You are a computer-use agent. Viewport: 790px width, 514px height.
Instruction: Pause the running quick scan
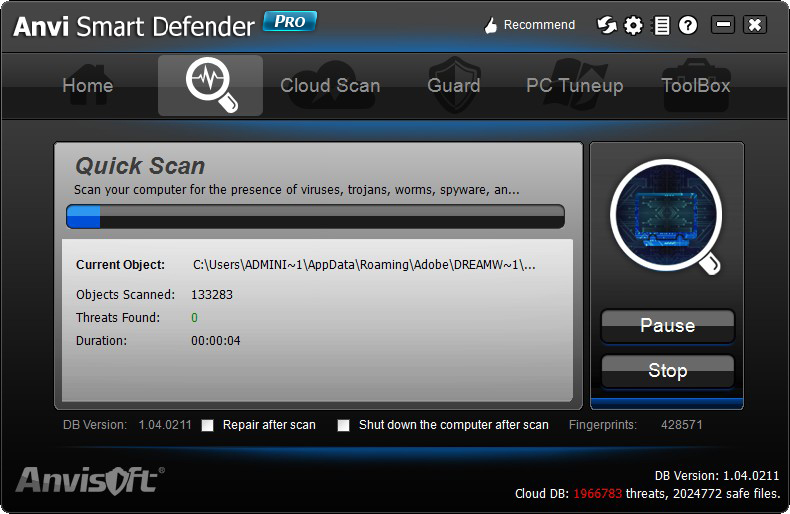[x=668, y=326]
